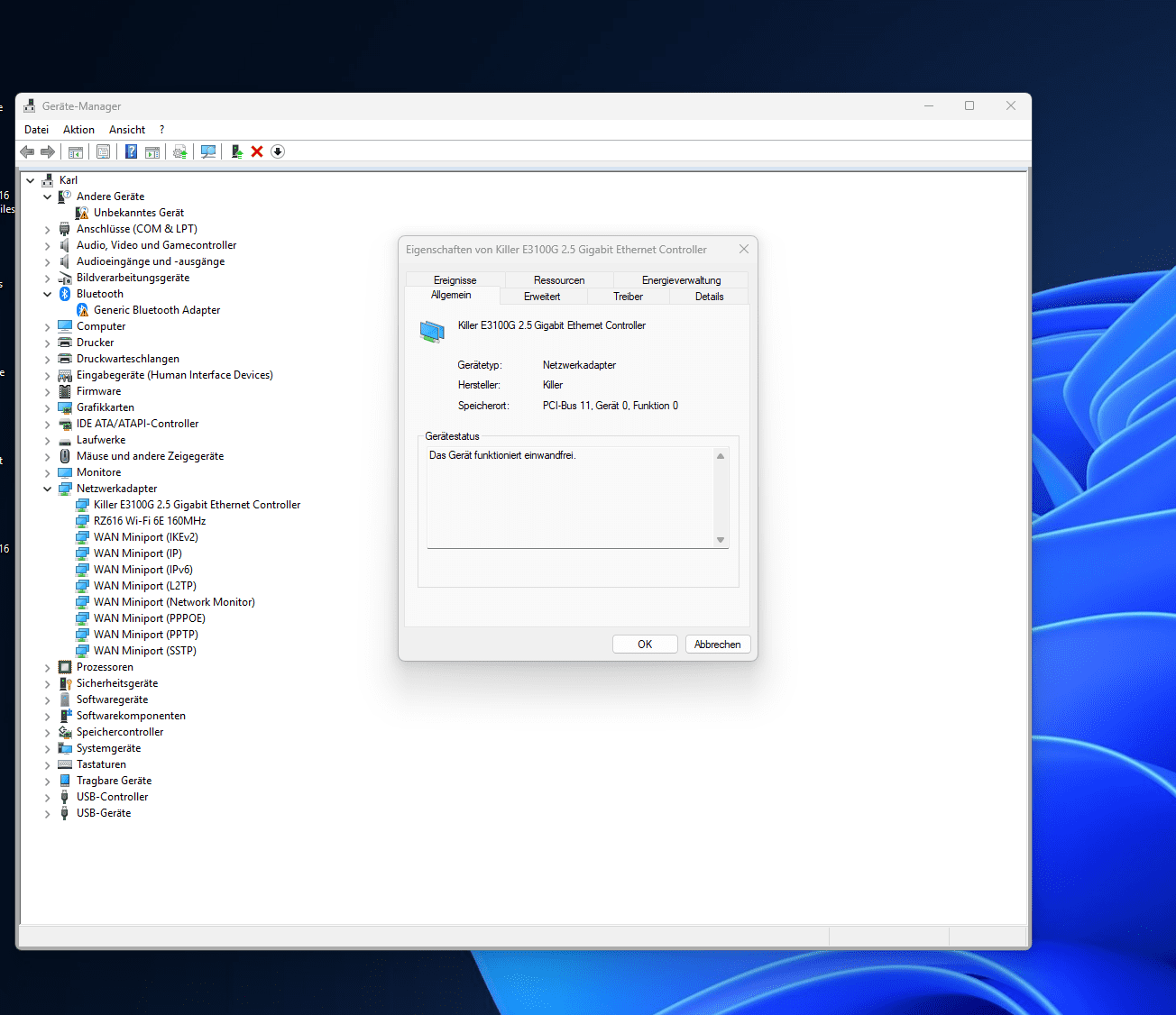Select Eingabegeräte (Human Interface Devices)
This screenshot has width=1176, height=1015.
(175, 375)
